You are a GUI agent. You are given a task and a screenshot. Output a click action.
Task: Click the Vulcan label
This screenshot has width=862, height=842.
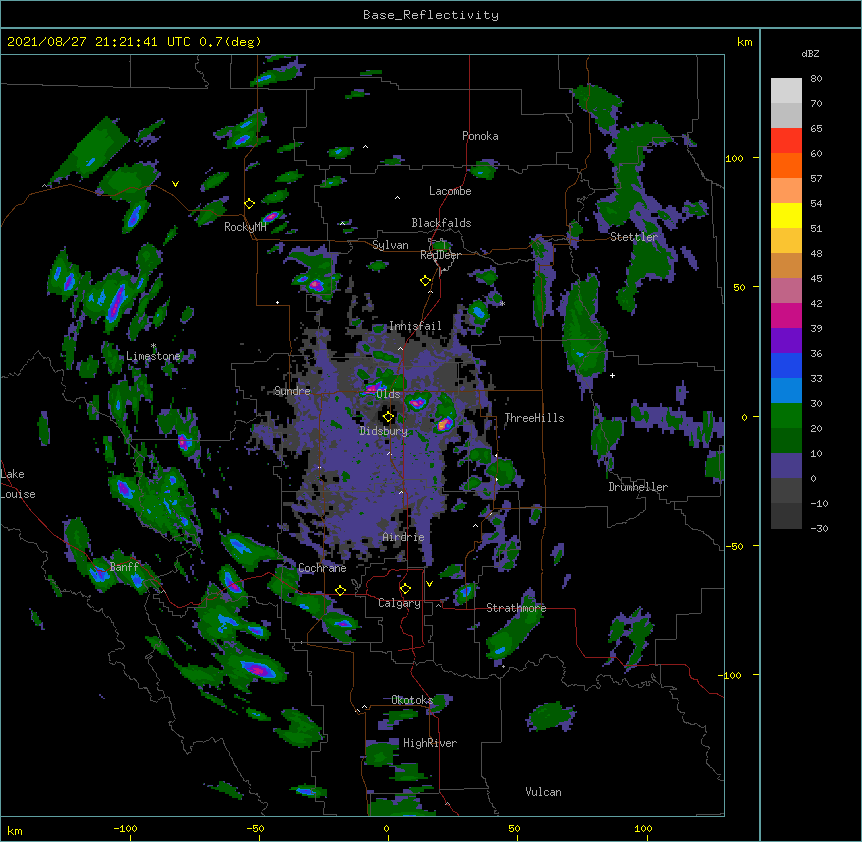[x=543, y=792]
